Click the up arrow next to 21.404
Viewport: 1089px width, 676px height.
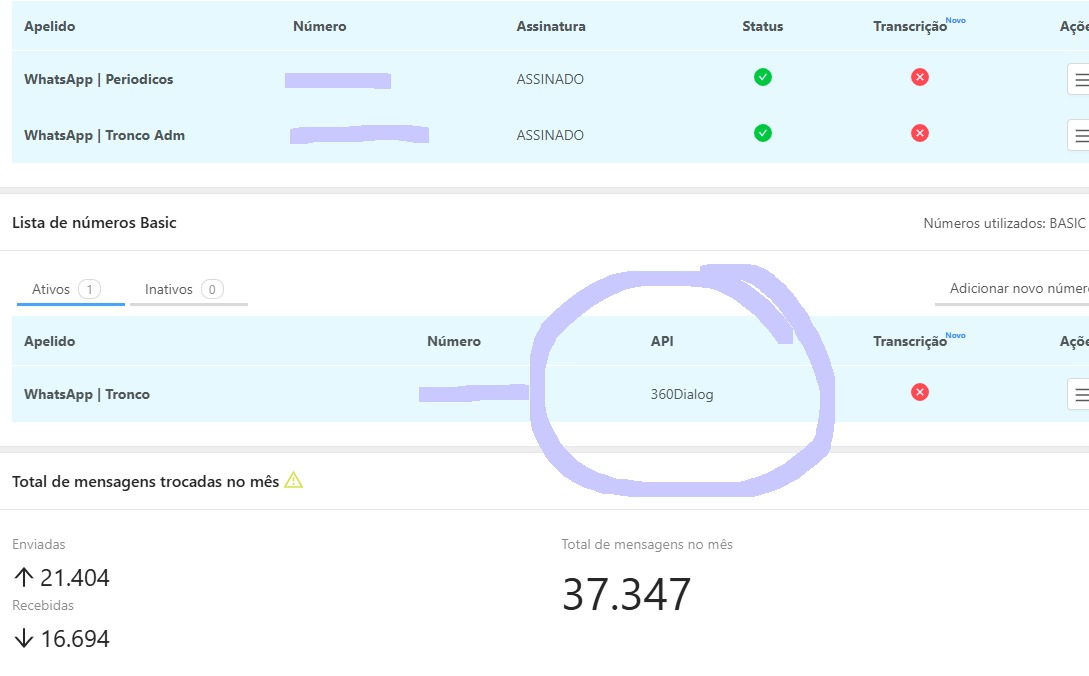(24, 578)
